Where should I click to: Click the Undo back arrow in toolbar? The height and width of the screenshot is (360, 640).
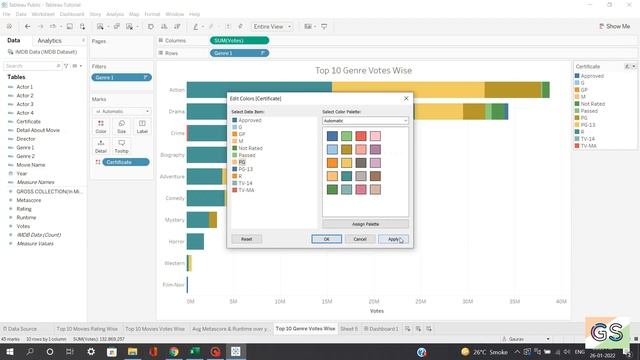coord(27,27)
